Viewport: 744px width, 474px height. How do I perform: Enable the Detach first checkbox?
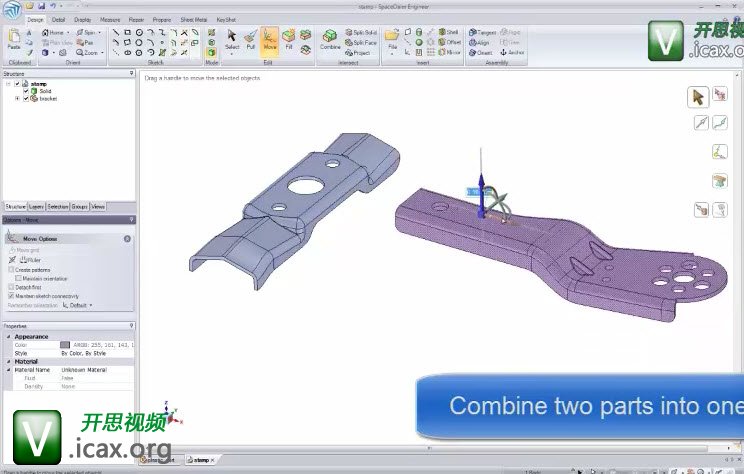pos(11,287)
